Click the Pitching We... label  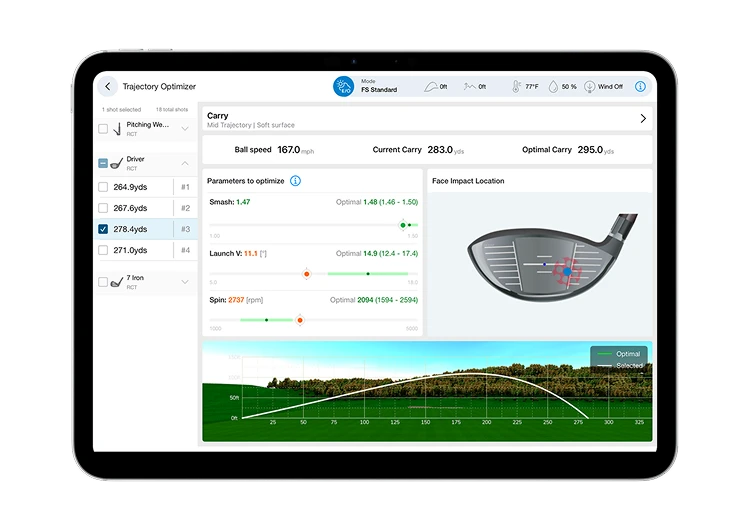[x=148, y=124]
